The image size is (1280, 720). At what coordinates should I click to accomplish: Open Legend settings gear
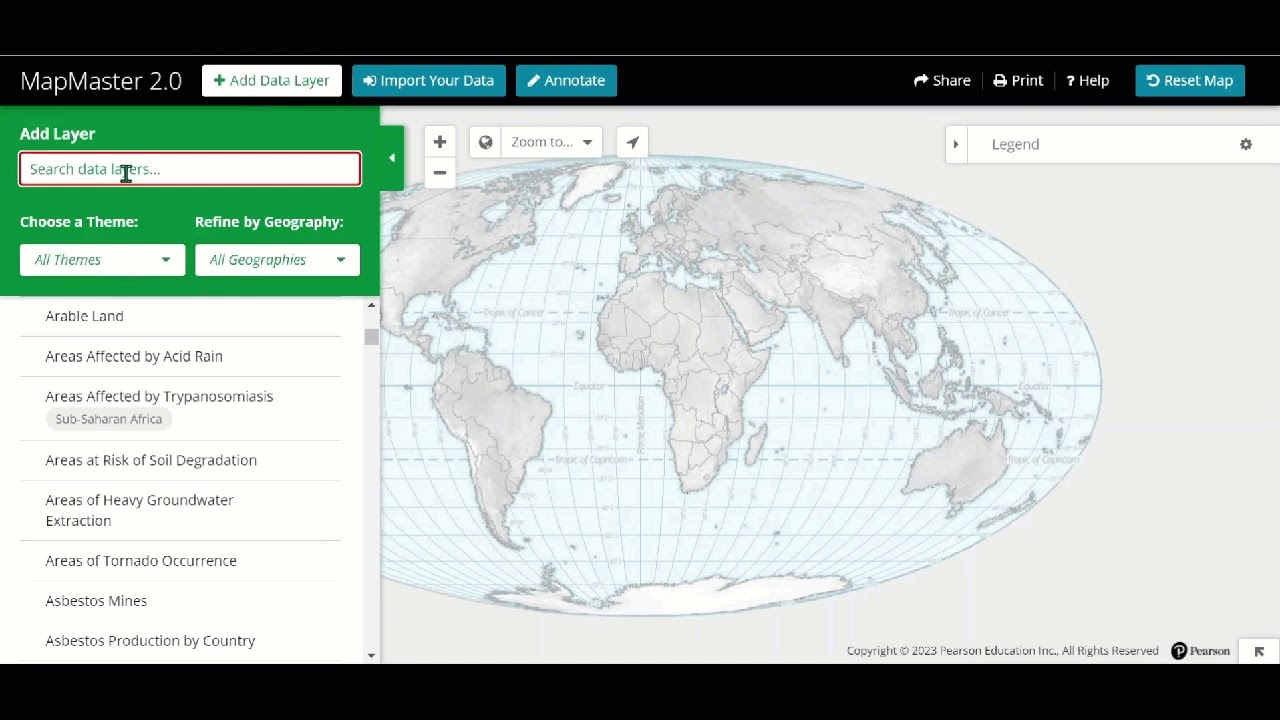coord(1246,144)
